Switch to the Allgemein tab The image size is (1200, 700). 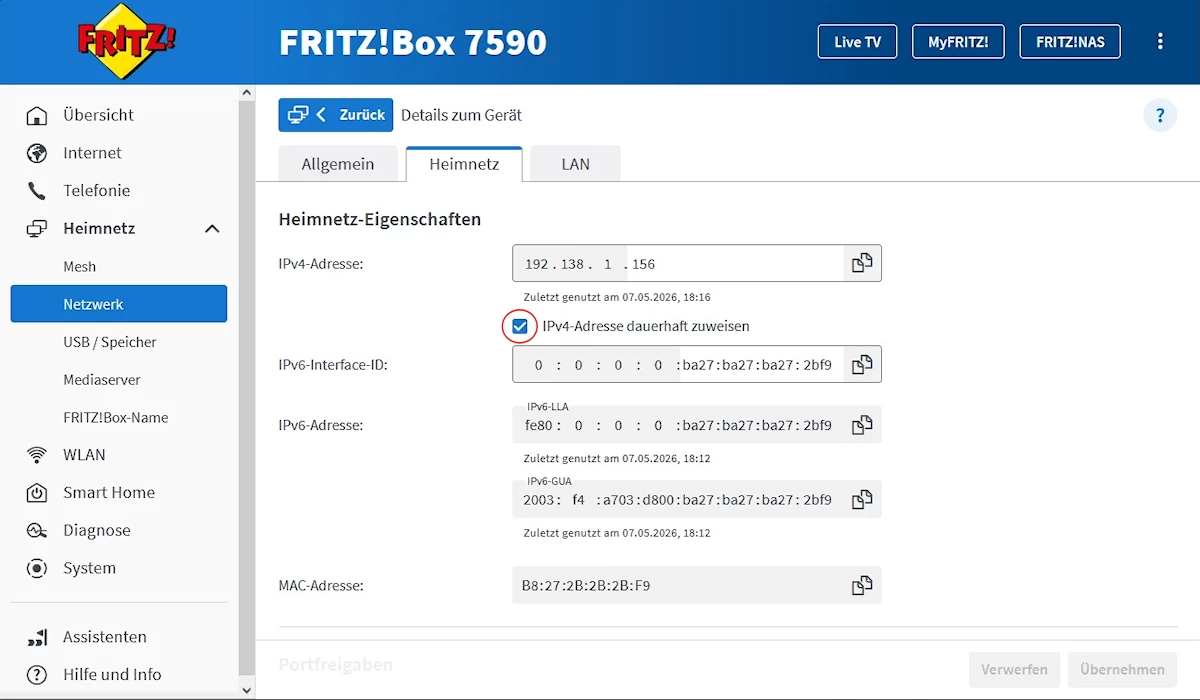[338, 164]
